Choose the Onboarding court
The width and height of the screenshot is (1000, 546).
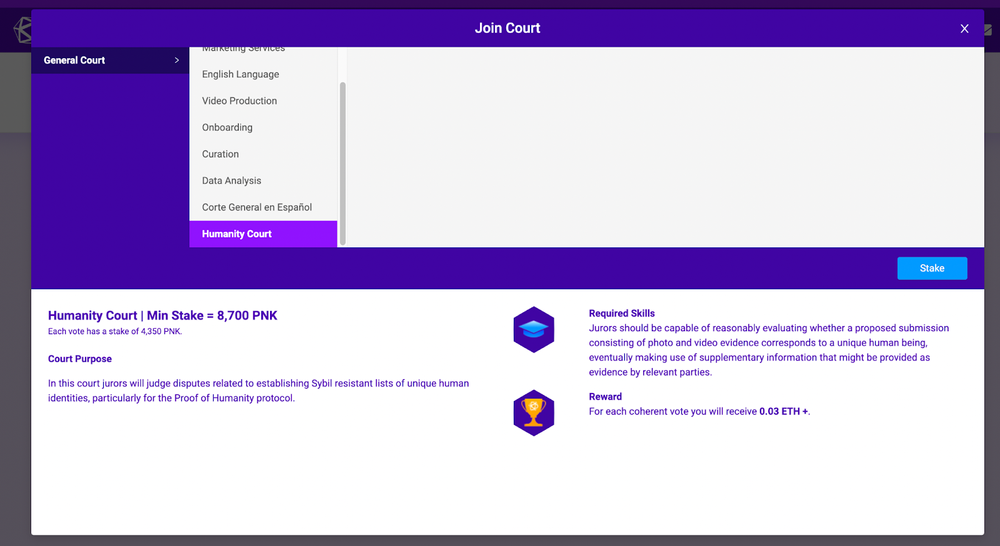click(263, 128)
